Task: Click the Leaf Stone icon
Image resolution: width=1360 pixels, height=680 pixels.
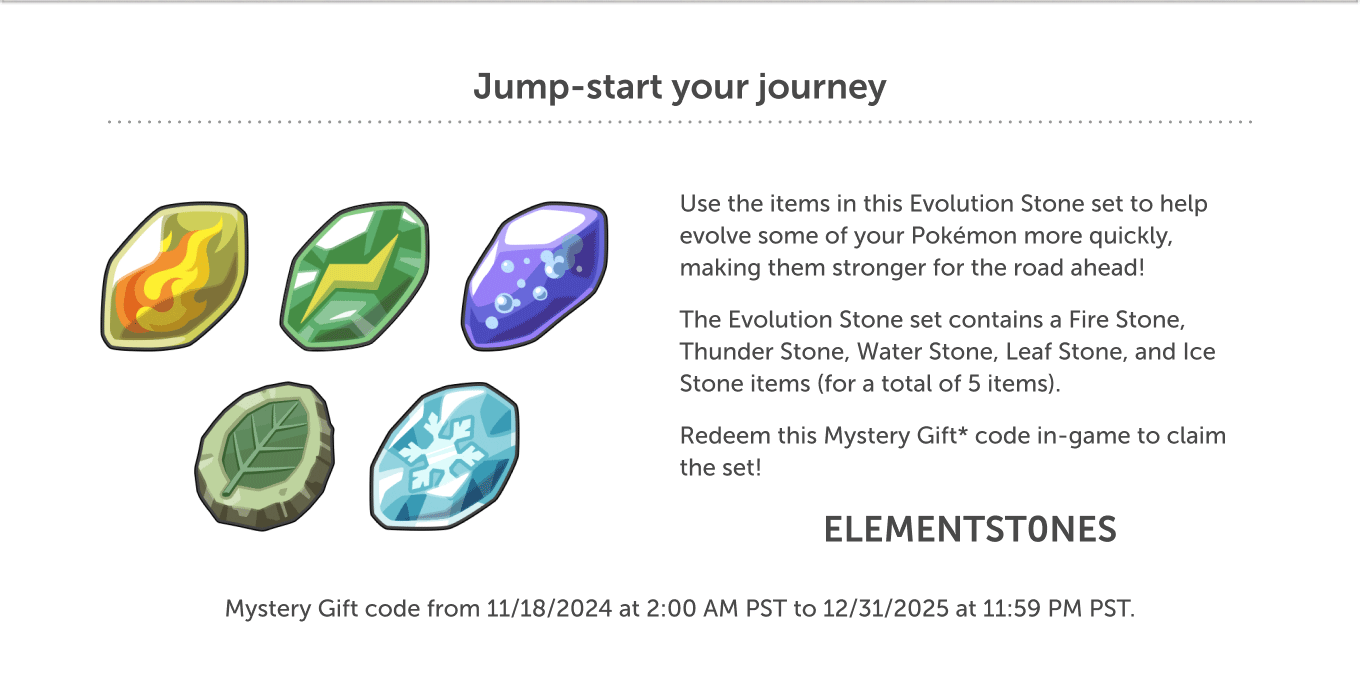Action: click(264, 454)
